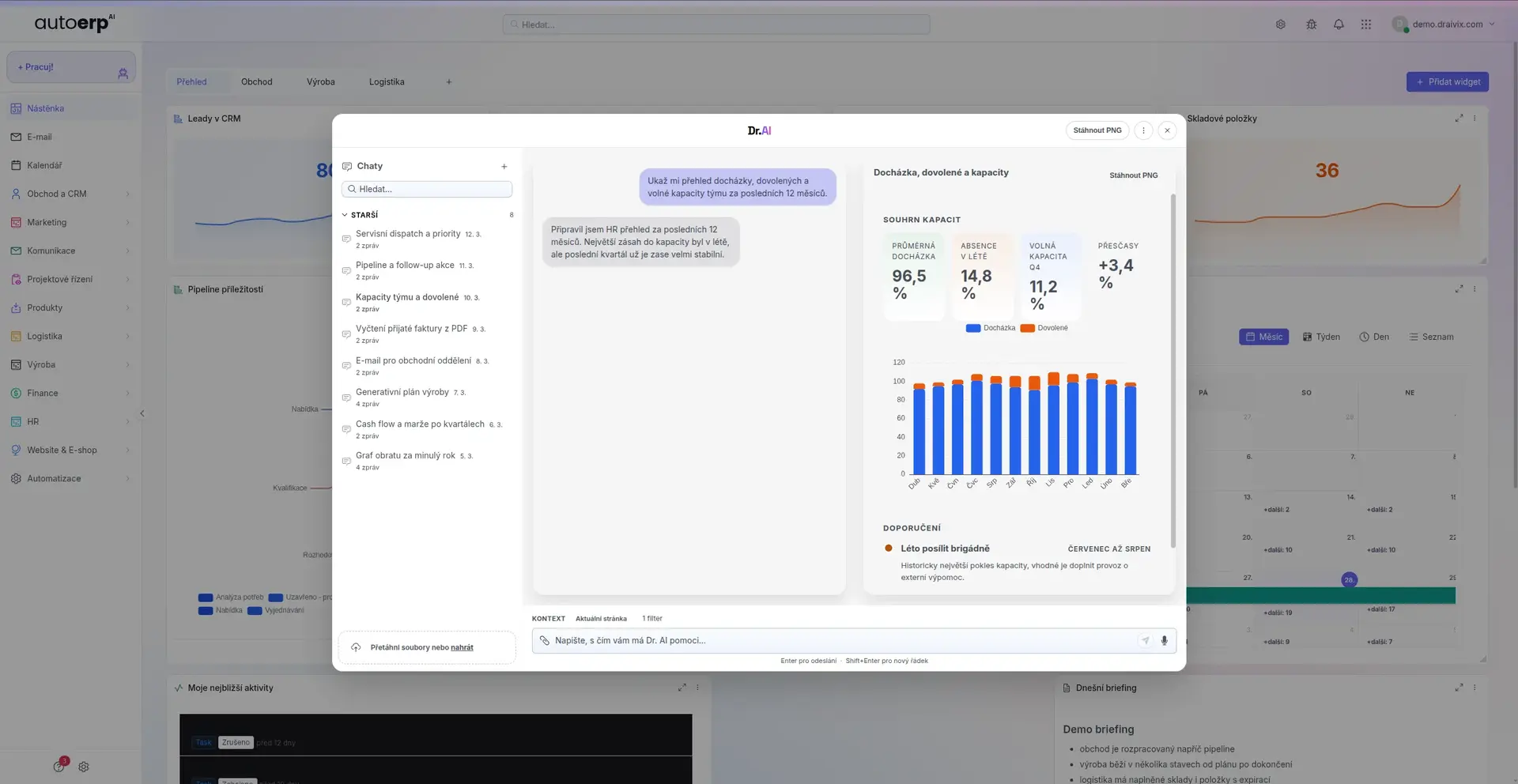The height and width of the screenshot is (784, 1518).
Task: Toggle Docházka series in chart legend
Action: (x=991, y=328)
